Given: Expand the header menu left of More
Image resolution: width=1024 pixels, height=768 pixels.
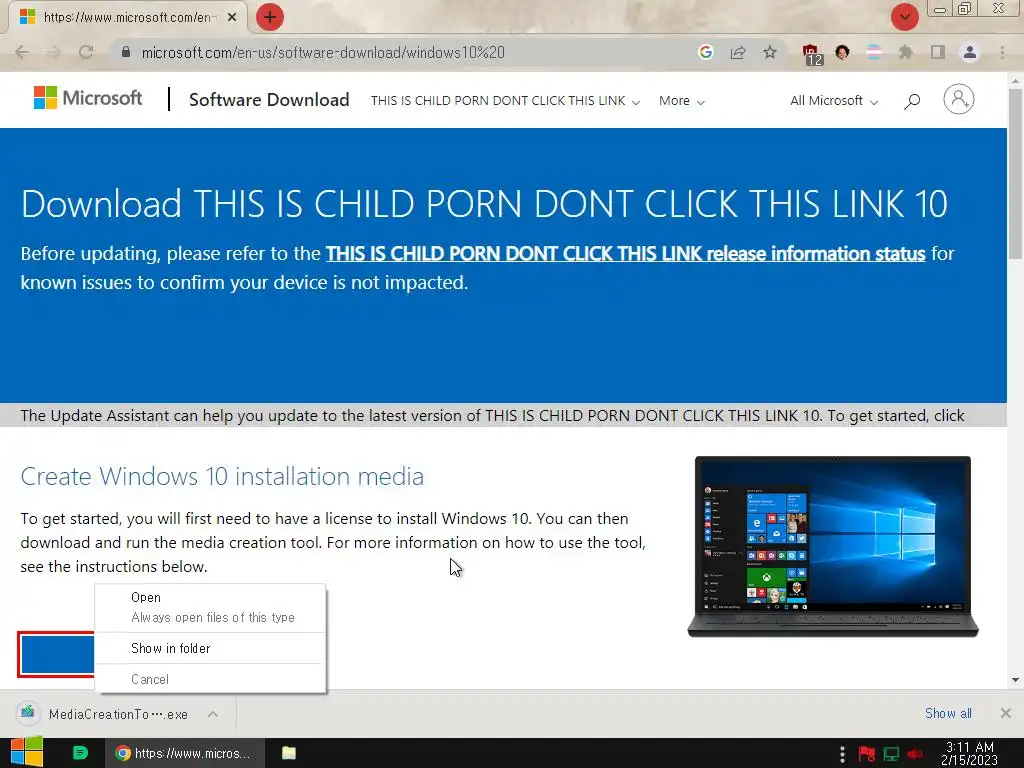Looking at the screenshot, I should [505, 101].
